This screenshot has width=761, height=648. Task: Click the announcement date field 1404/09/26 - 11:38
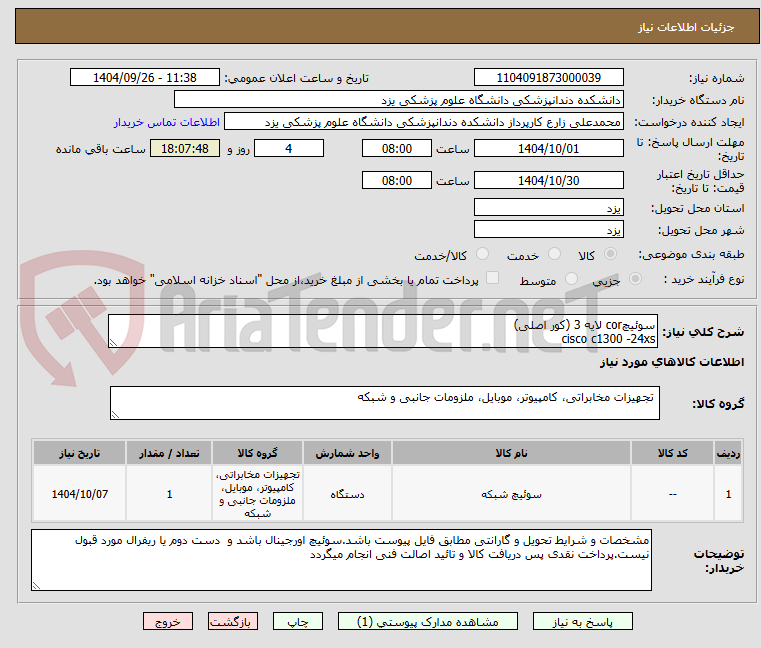145,78
